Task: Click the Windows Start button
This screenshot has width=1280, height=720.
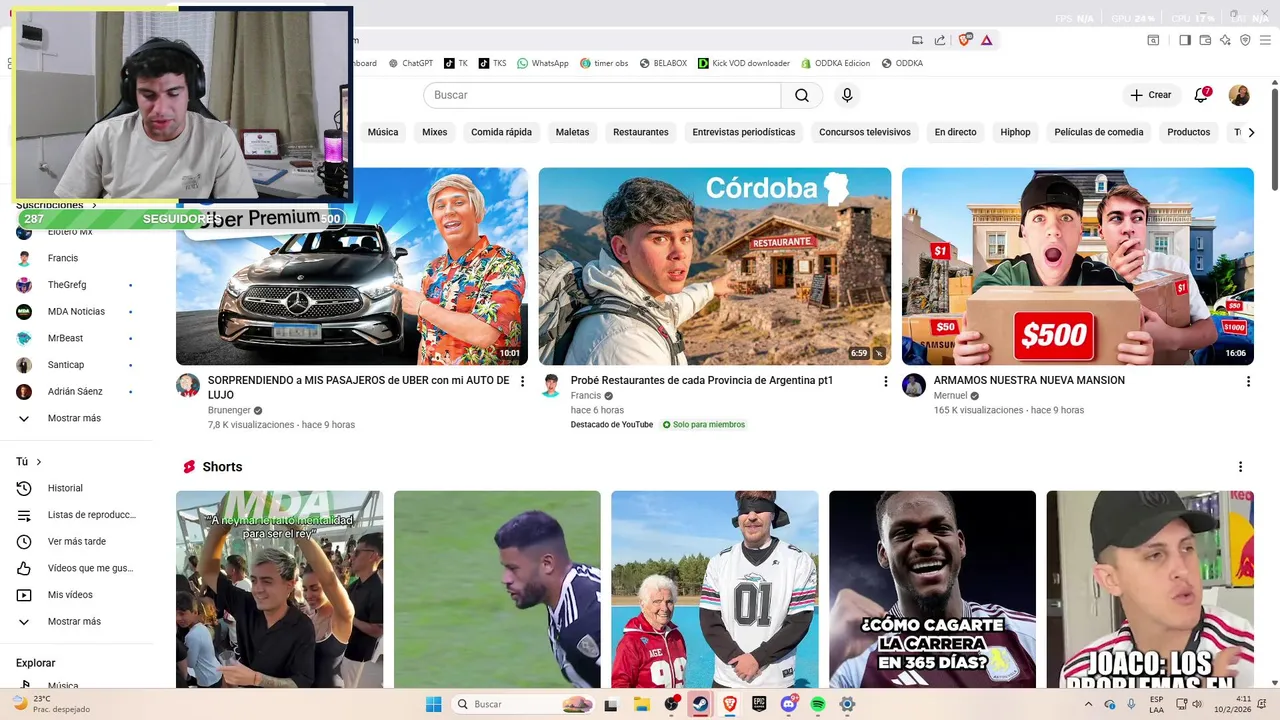Action: coord(433,704)
